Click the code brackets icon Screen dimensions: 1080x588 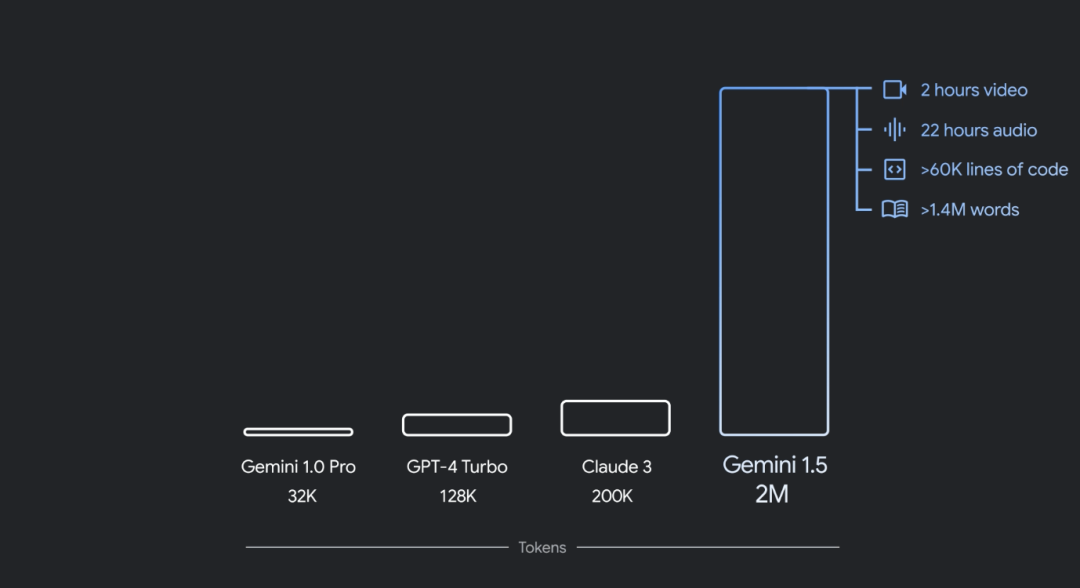[x=894, y=170]
